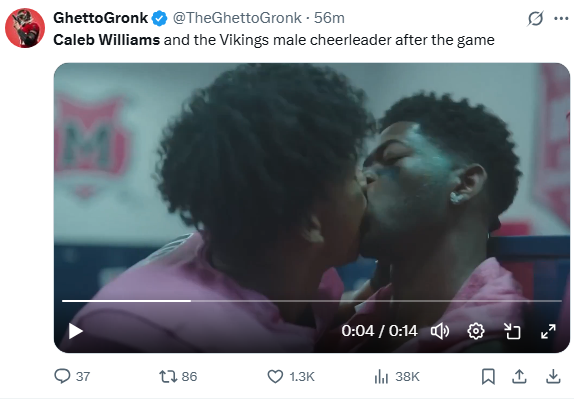Image resolution: width=574 pixels, height=406 pixels.
Task: Play the video
Action: pos(76,331)
